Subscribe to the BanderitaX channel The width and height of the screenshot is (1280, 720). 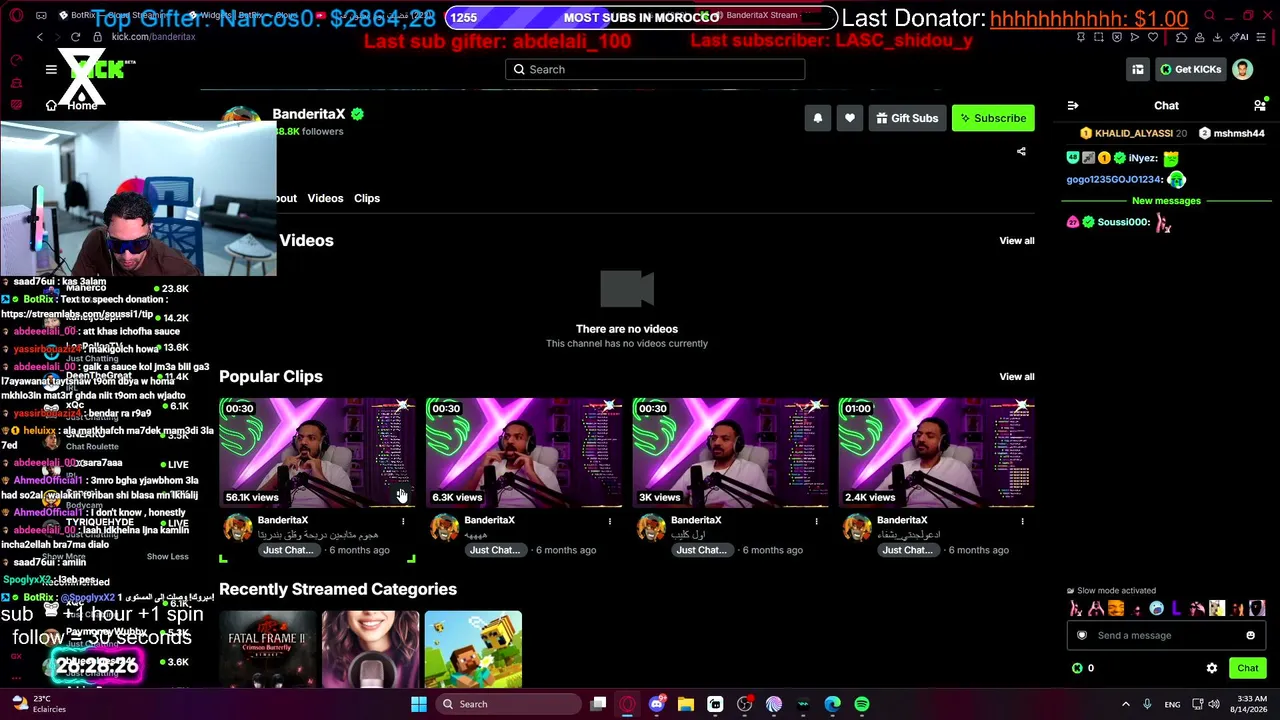(x=993, y=118)
